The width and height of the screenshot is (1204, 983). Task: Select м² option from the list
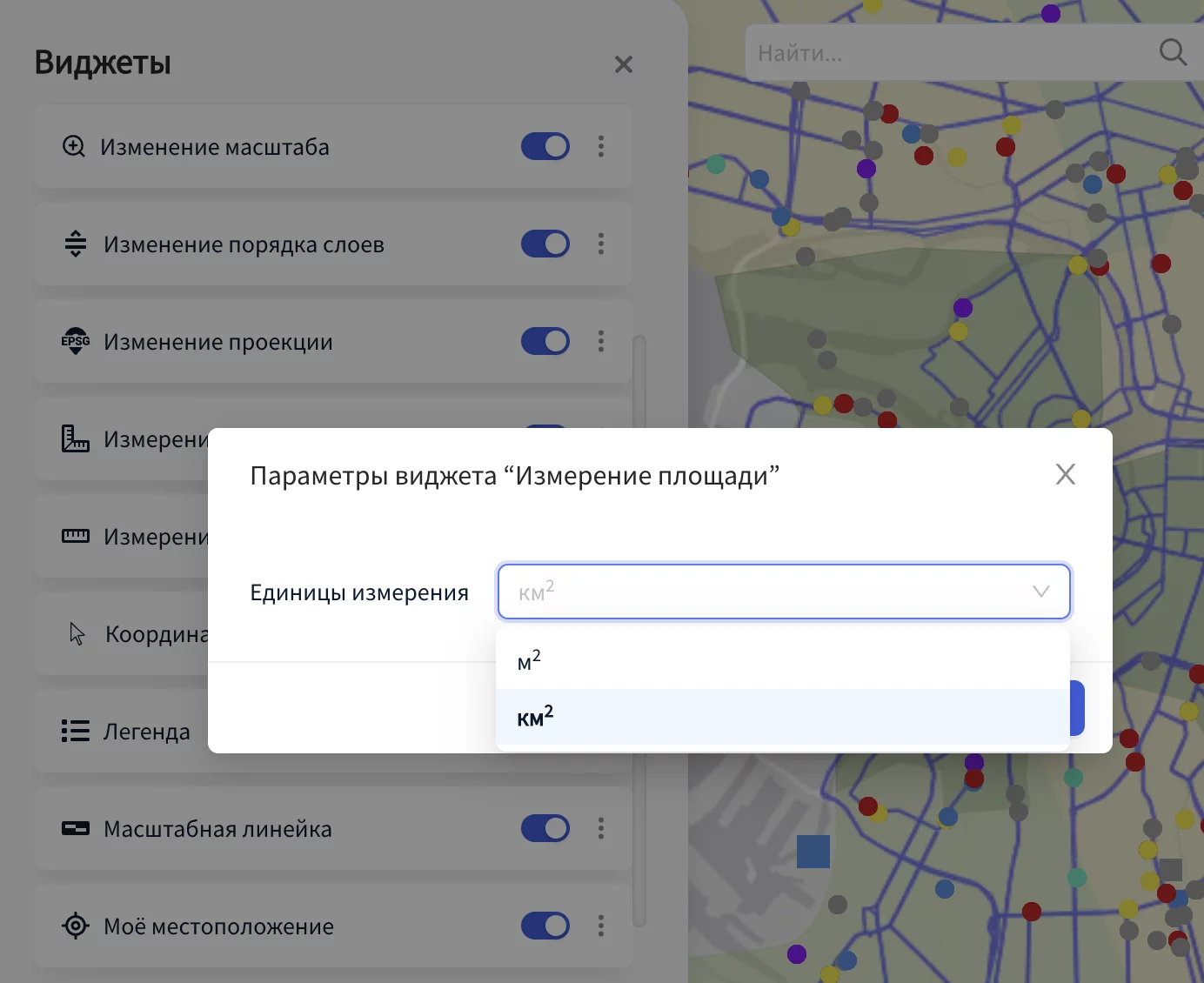[529, 661]
